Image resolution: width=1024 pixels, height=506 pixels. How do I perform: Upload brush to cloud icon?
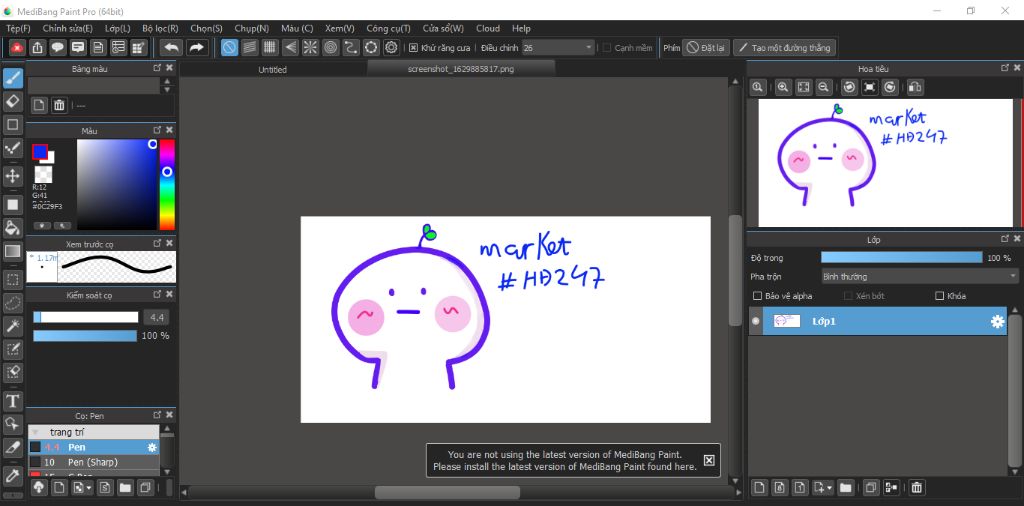[x=39, y=487]
